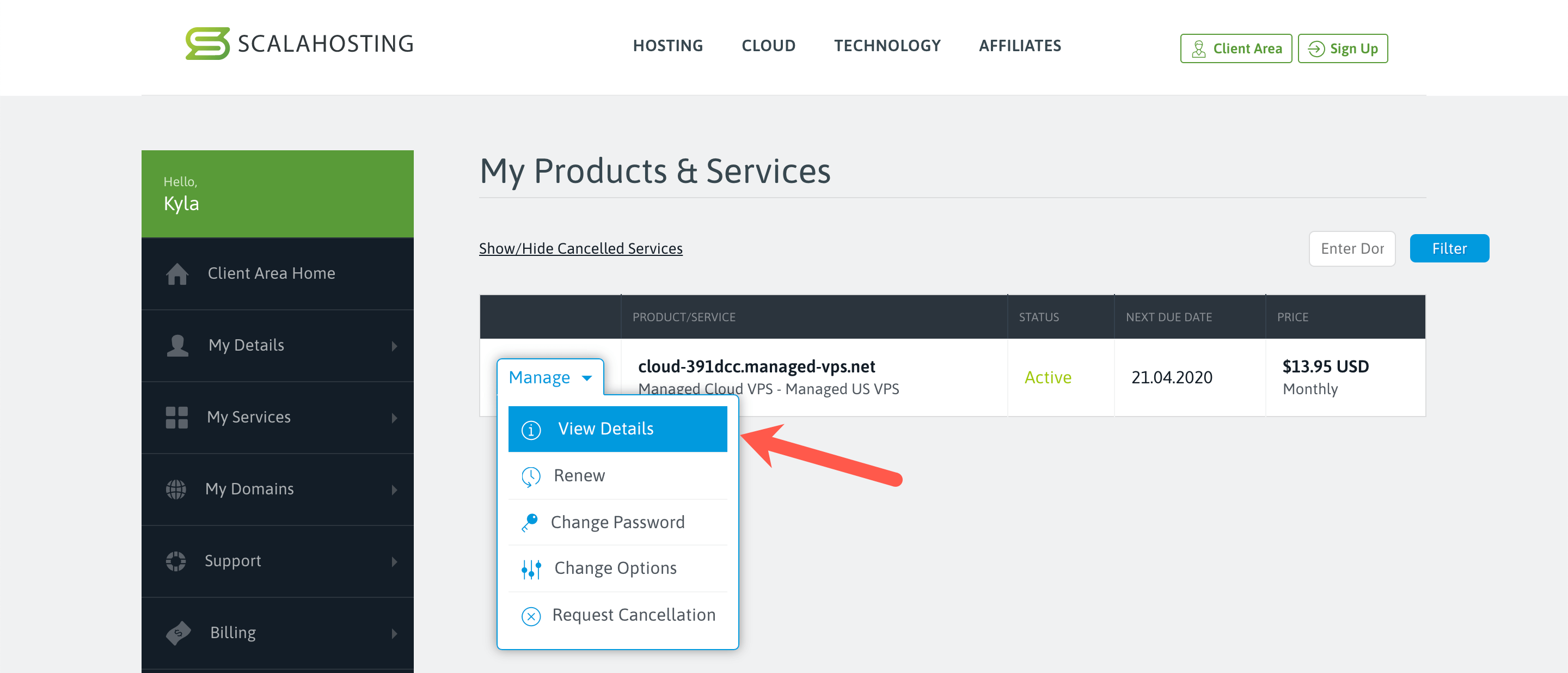Click the globe icon beside My Domains

[x=176, y=490]
